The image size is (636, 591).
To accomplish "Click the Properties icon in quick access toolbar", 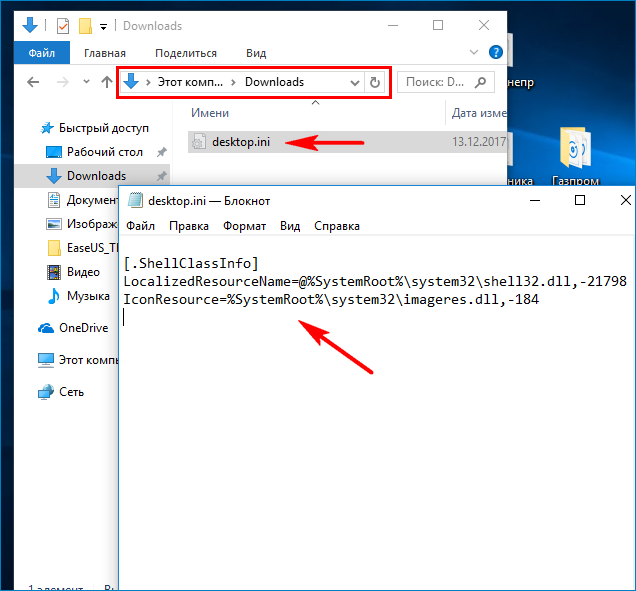I will pos(63,25).
